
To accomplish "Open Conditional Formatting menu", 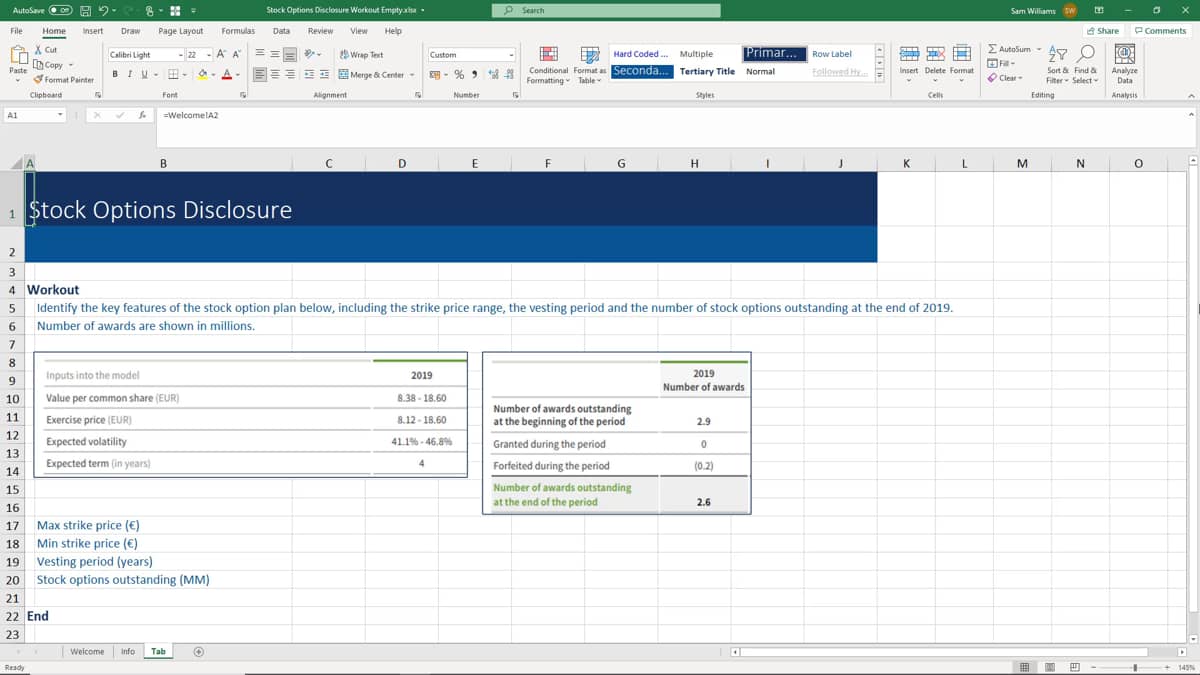I will coord(548,64).
